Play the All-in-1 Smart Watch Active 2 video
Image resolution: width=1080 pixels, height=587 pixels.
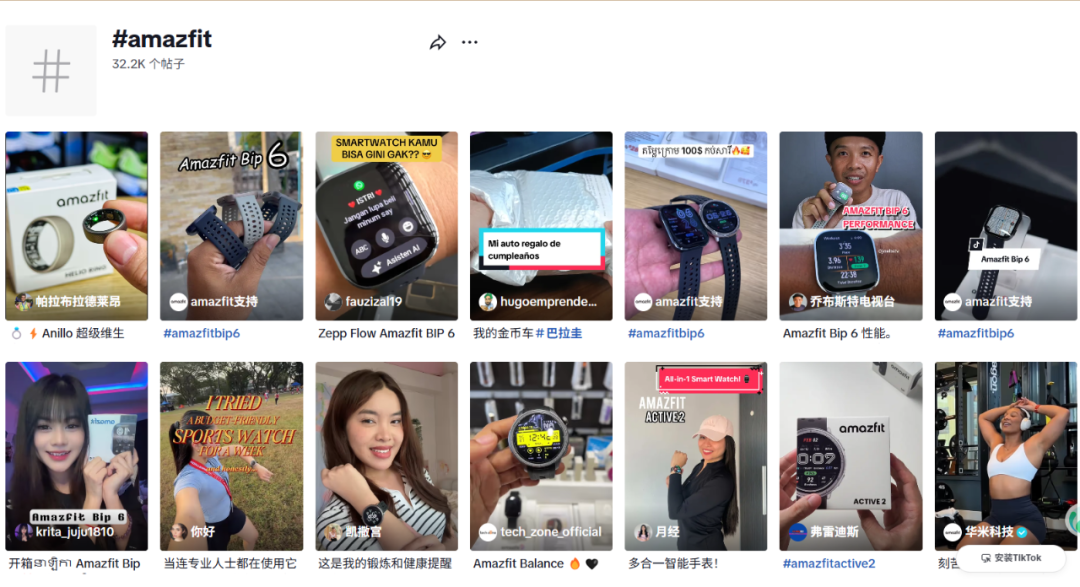[696, 456]
